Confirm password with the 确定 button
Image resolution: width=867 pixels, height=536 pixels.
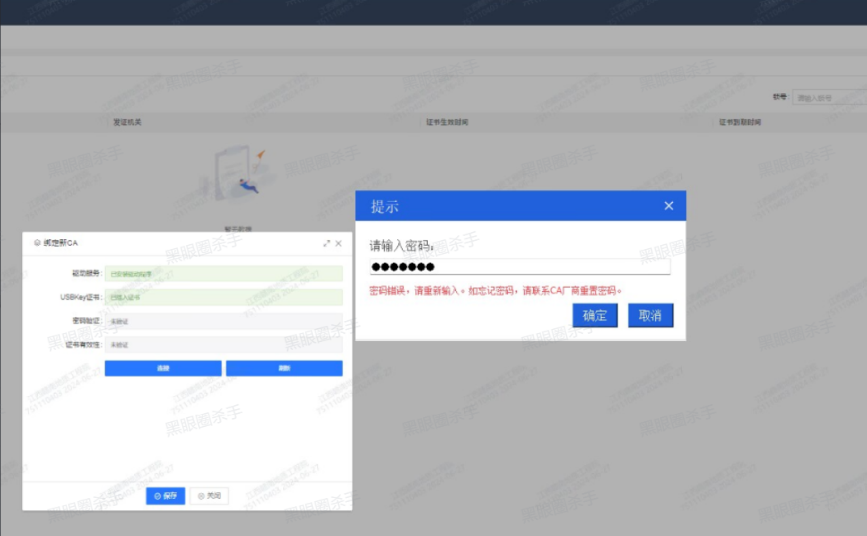(594, 315)
